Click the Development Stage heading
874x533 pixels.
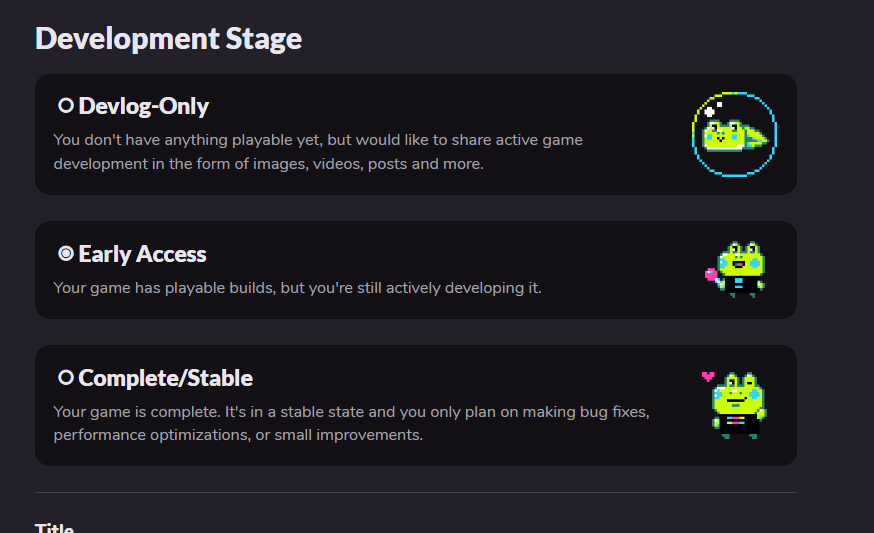point(168,39)
